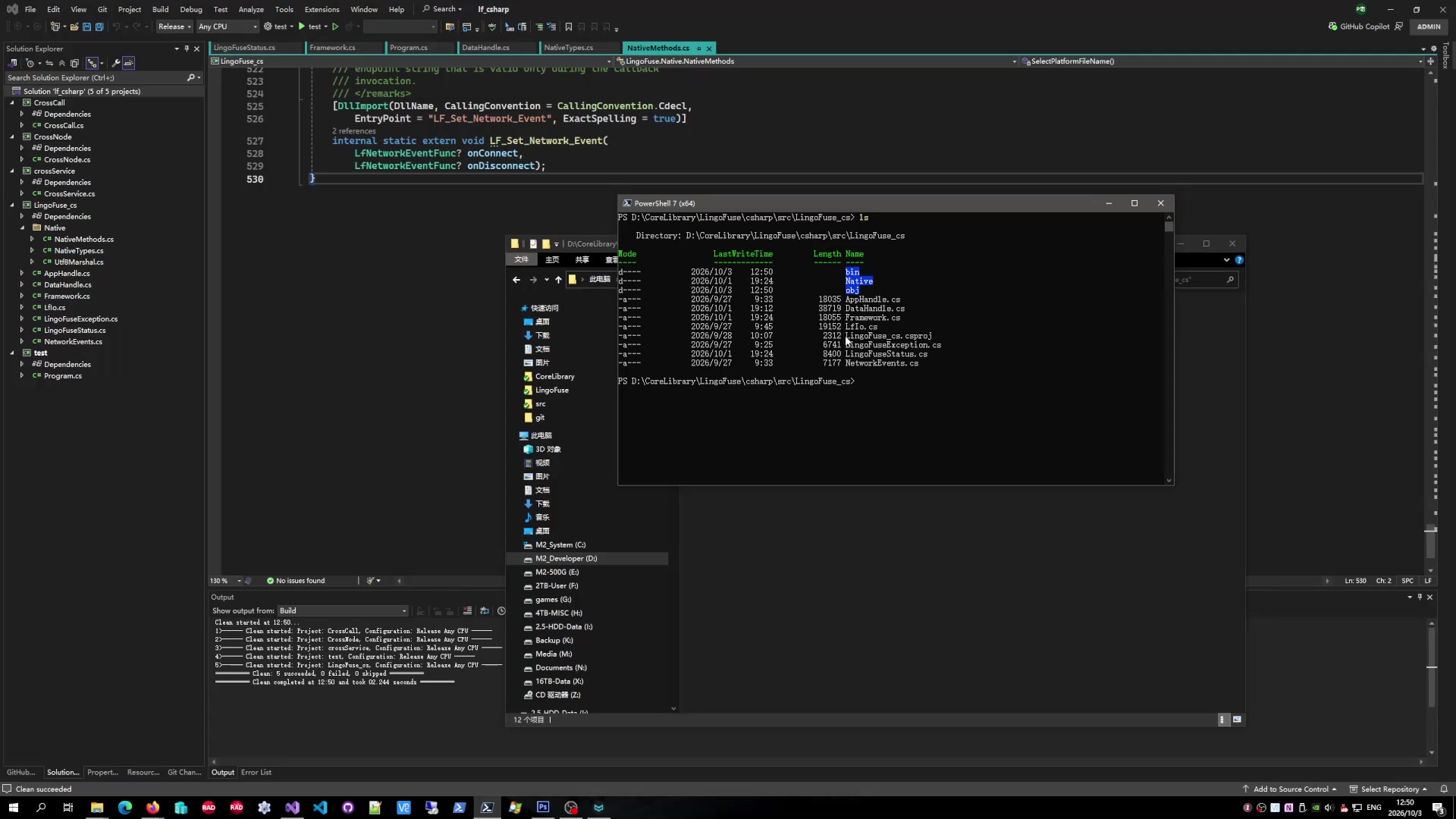The image size is (1456, 819).
Task: Click PowerShell window vertical scrollbar
Action: click(1169, 349)
